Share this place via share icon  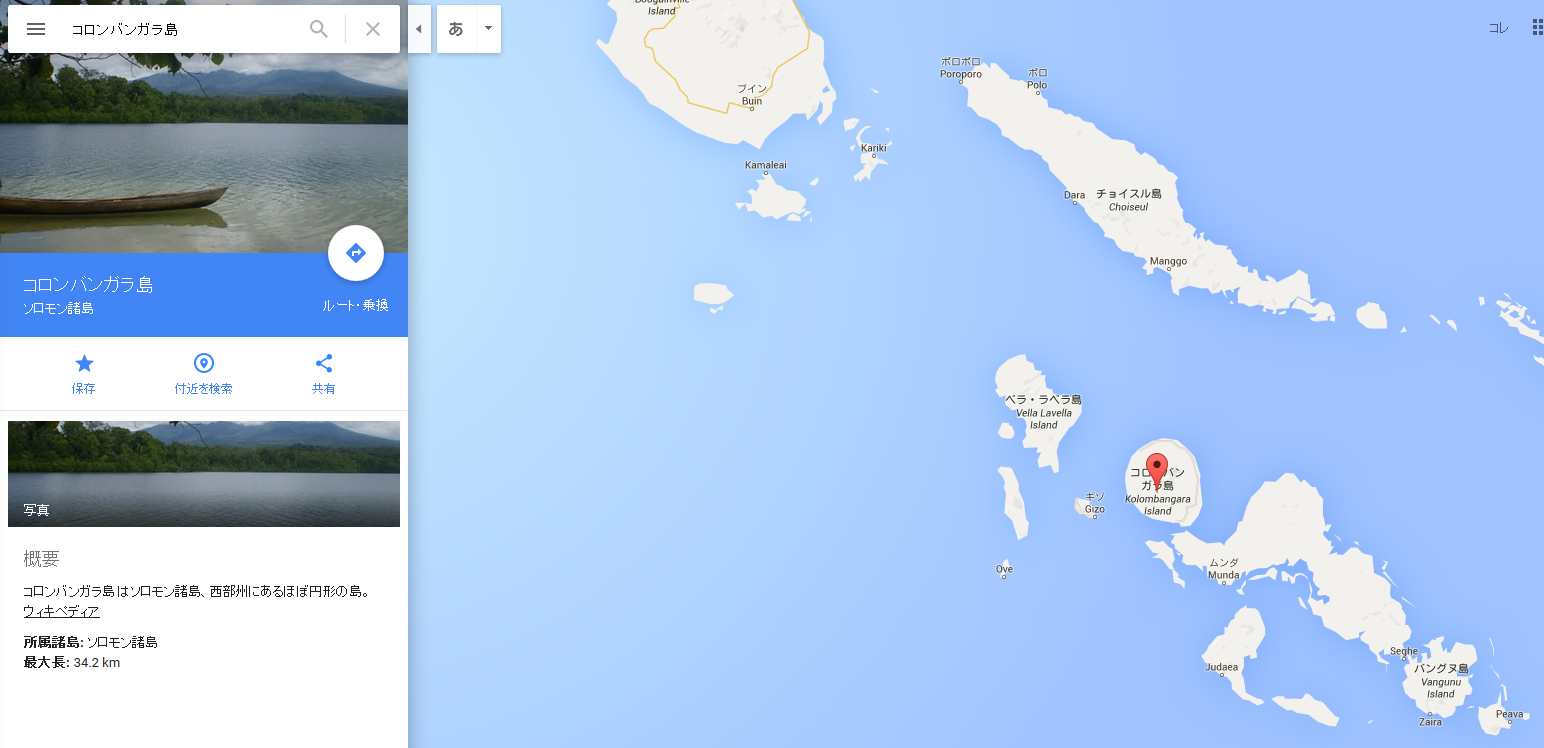(323, 374)
